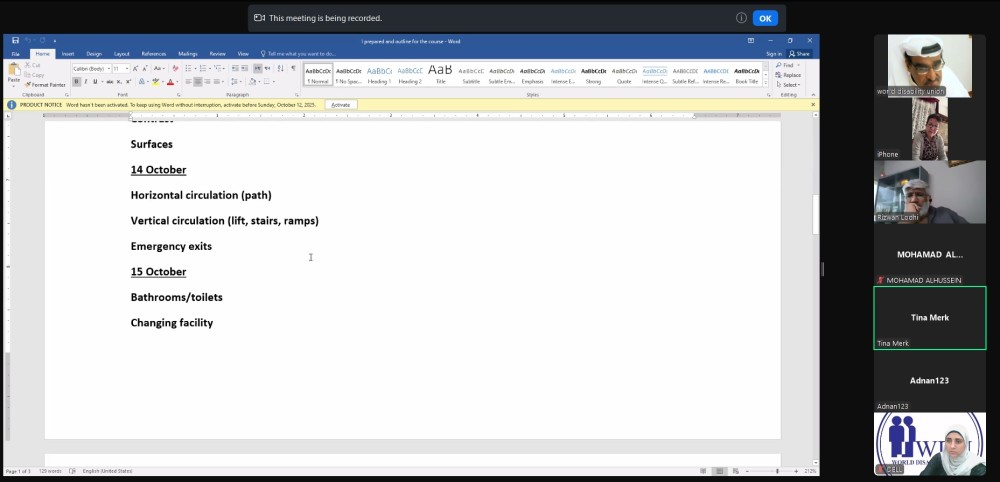The width and height of the screenshot is (1000, 482).
Task: Open the Select dropdown in Editing
Action: tap(790, 85)
